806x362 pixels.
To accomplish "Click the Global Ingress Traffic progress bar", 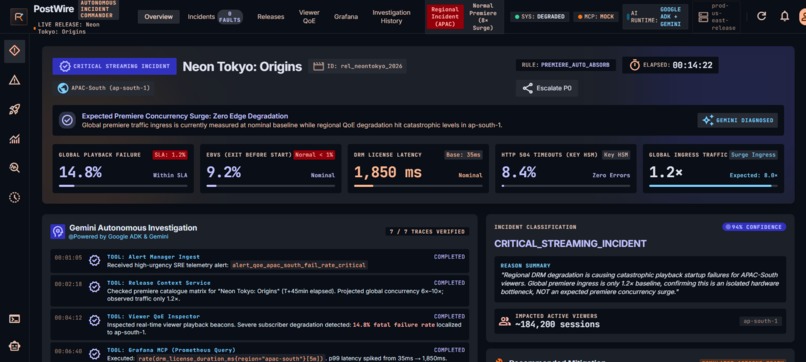I will [713, 186].
